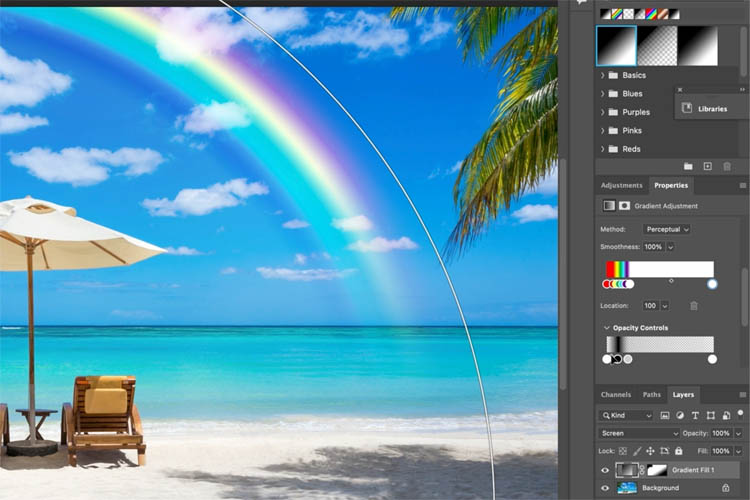Expand the Purples gradient folder

[603, 112]
